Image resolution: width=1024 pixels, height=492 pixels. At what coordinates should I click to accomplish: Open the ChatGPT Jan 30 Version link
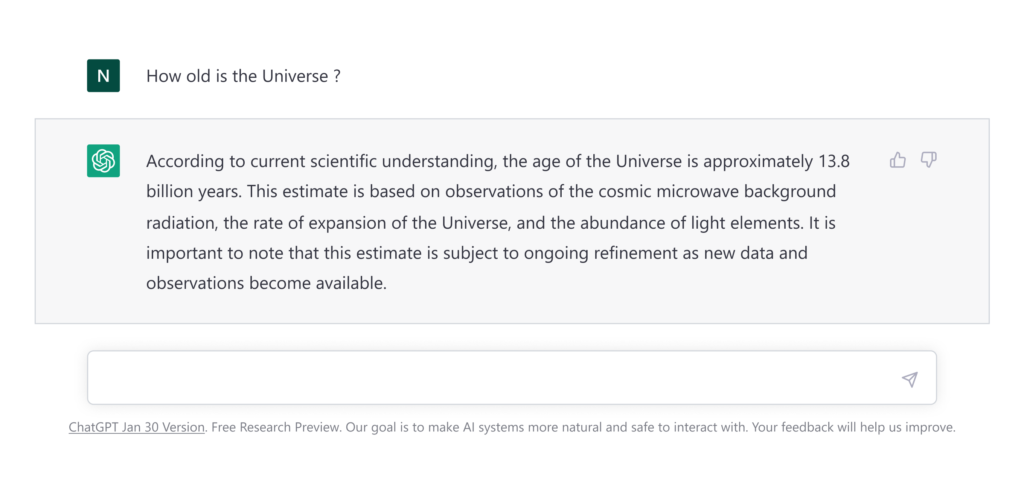pos(136,429)
